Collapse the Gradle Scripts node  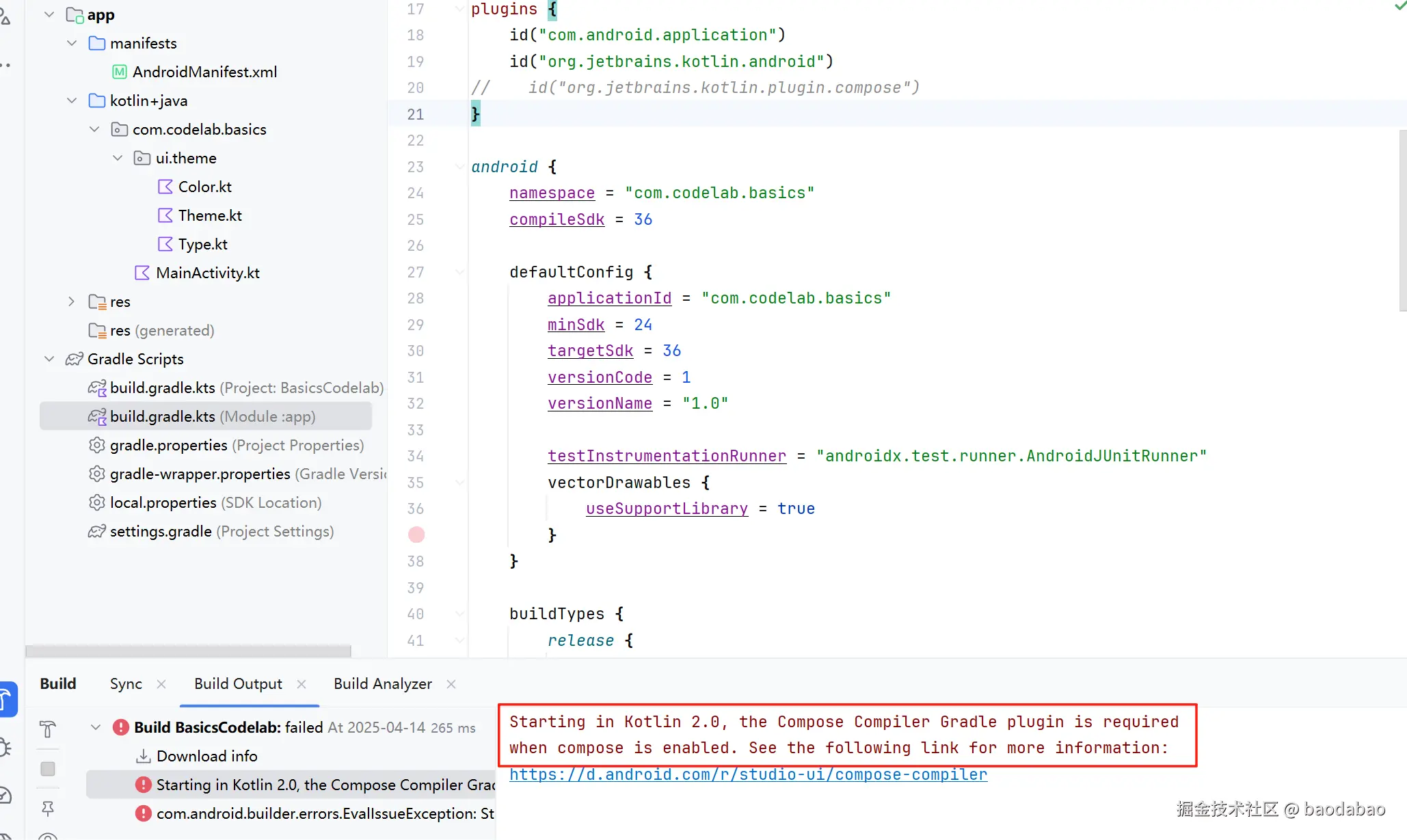click(49, 359)
